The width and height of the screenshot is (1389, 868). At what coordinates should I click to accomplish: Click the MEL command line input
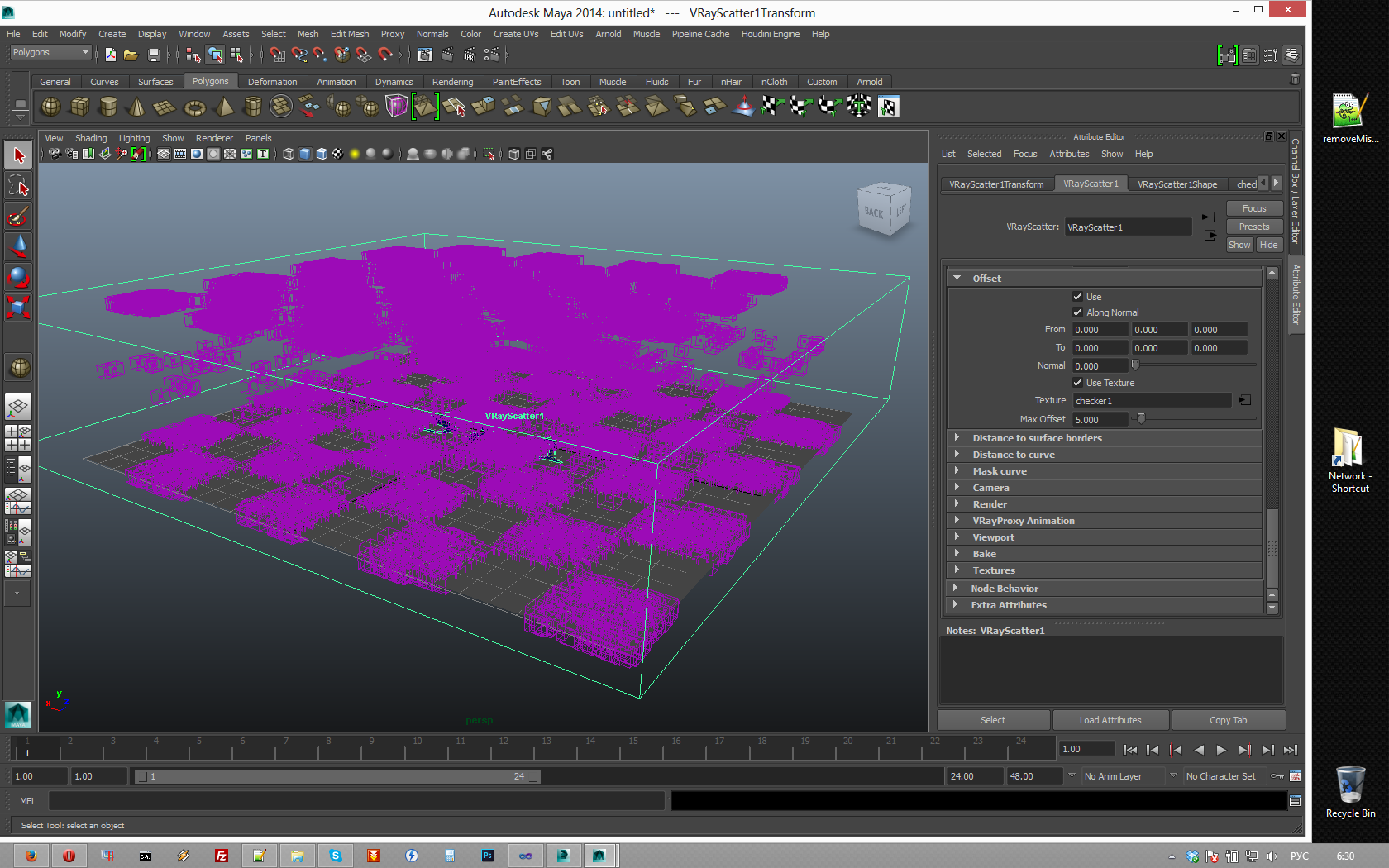click(357, 801)
